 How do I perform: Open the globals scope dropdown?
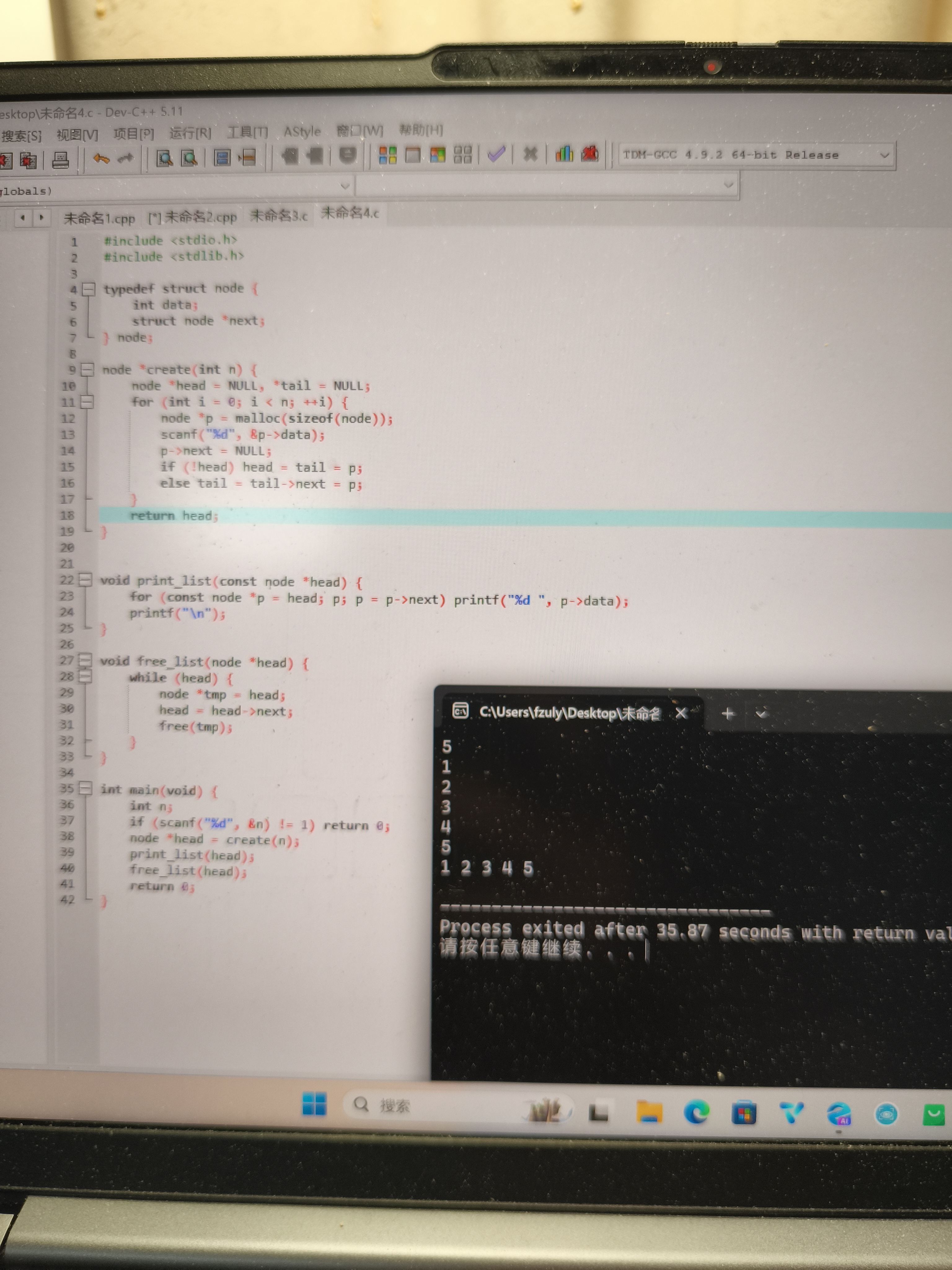click(345, 186)
